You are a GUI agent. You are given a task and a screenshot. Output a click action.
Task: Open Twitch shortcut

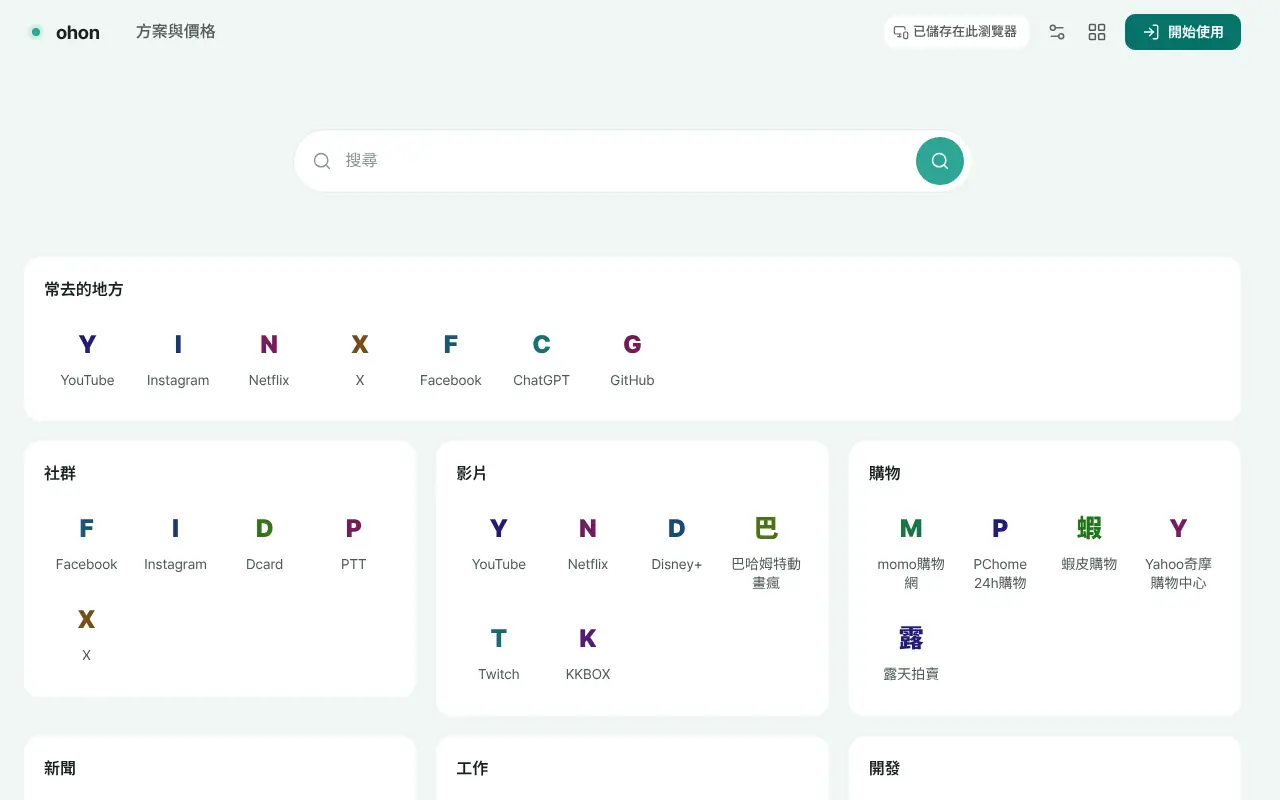coord(499,654)
